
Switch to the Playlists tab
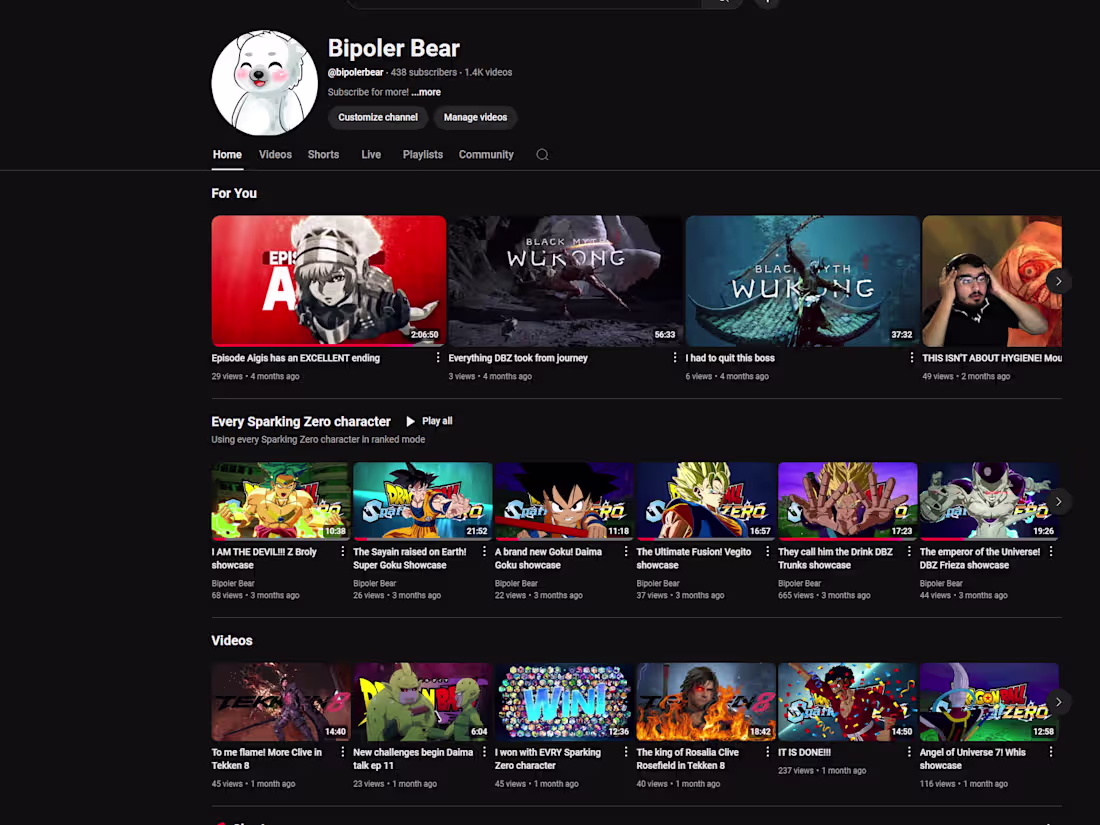coord(422,154)
